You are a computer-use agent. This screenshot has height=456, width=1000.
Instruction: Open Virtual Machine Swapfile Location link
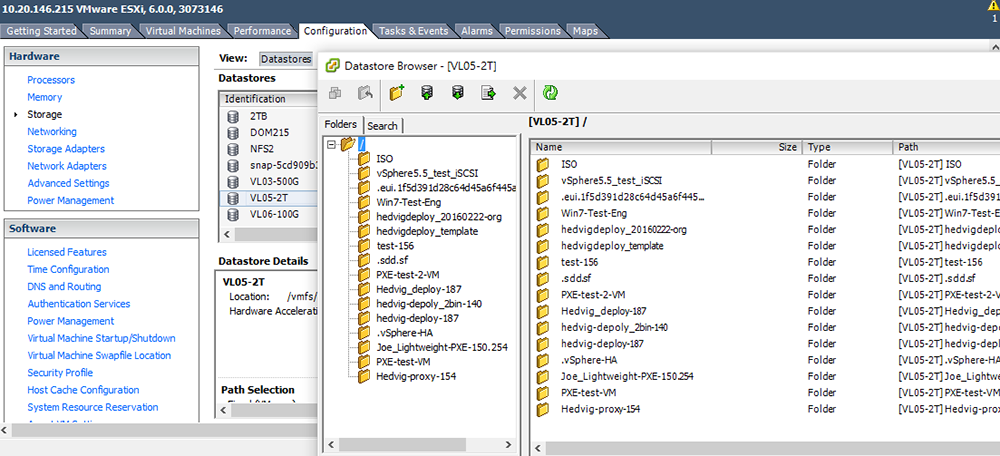pos(99,355)
